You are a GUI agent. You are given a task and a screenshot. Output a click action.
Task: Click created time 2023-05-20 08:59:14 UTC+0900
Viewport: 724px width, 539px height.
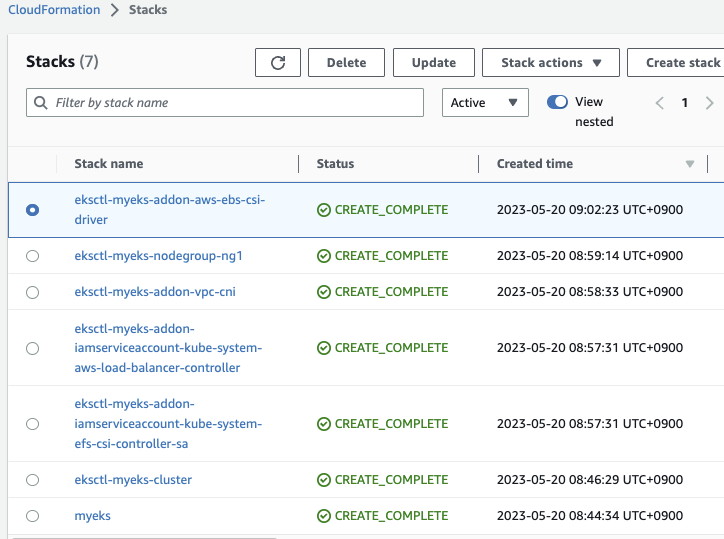coord(590,256)
